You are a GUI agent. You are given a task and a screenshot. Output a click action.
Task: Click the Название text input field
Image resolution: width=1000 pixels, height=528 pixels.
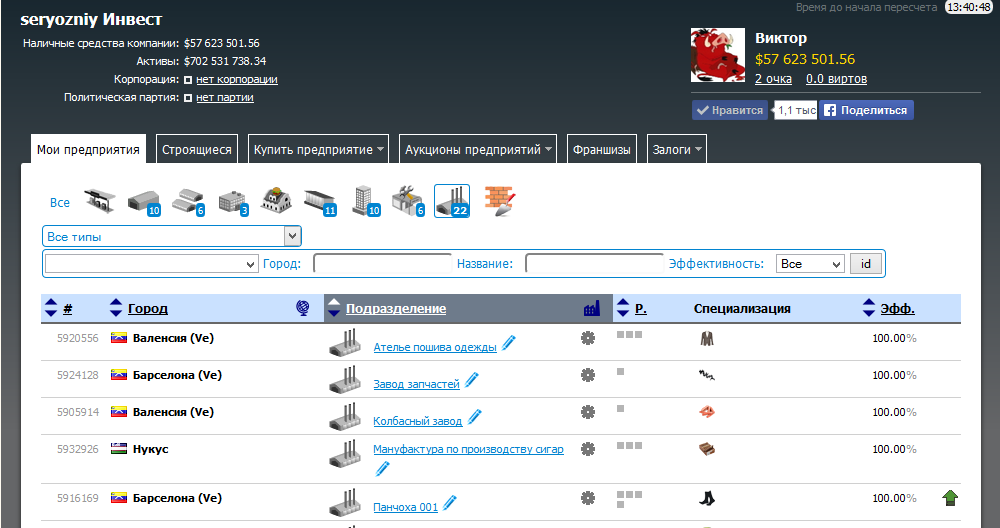coord(594,264)
